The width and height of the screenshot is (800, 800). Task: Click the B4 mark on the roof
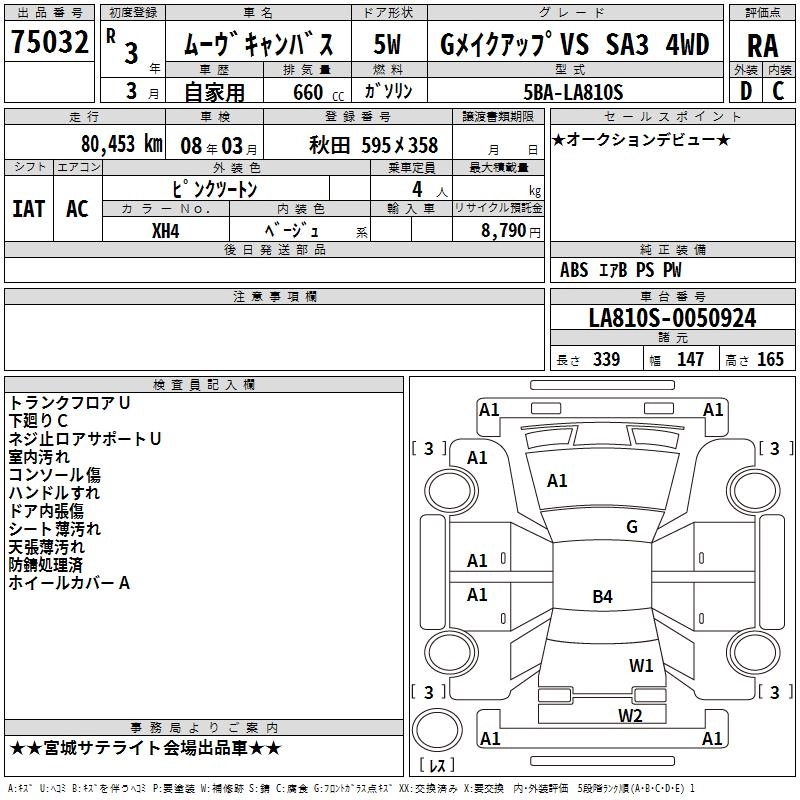(602, 597)
